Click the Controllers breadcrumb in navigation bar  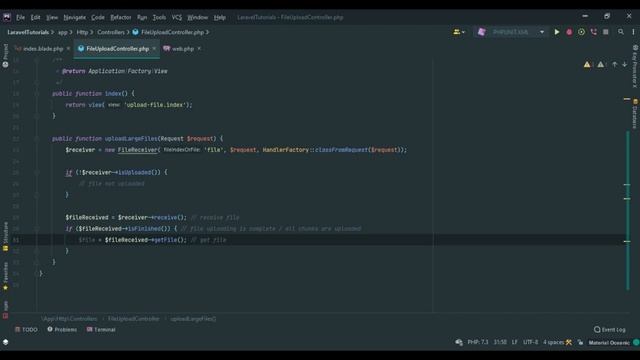point(111,32)
